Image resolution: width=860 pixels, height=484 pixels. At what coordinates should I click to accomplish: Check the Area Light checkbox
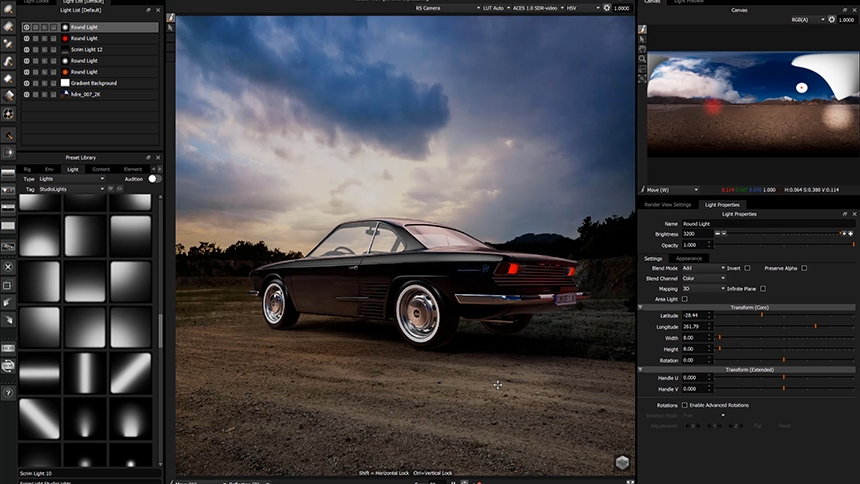pos(684,299)
